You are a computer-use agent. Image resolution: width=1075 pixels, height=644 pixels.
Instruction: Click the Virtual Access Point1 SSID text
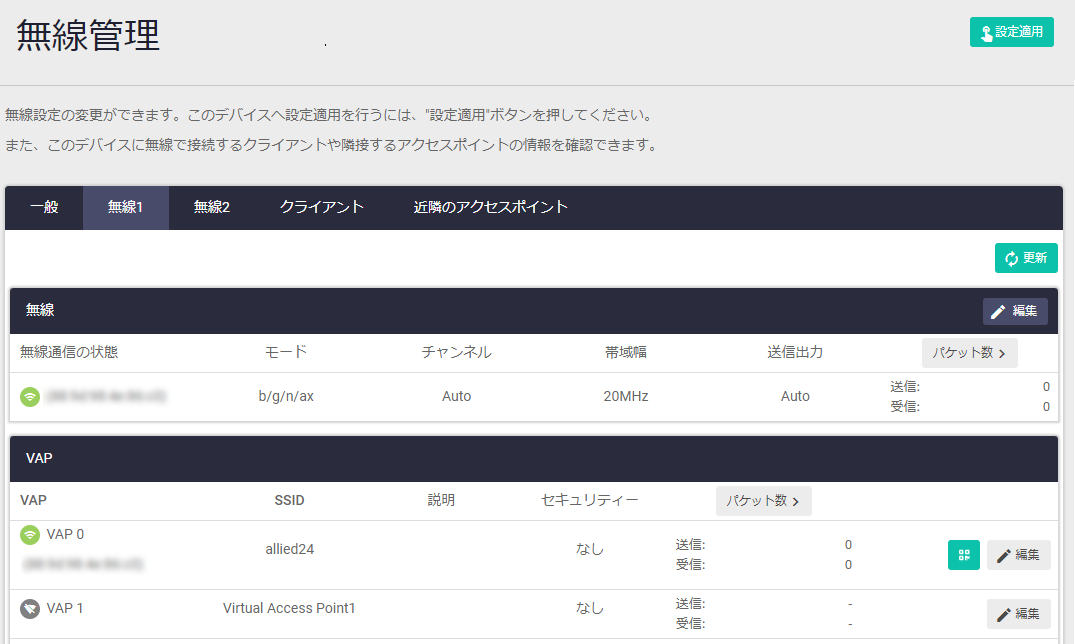coord(289,608)
